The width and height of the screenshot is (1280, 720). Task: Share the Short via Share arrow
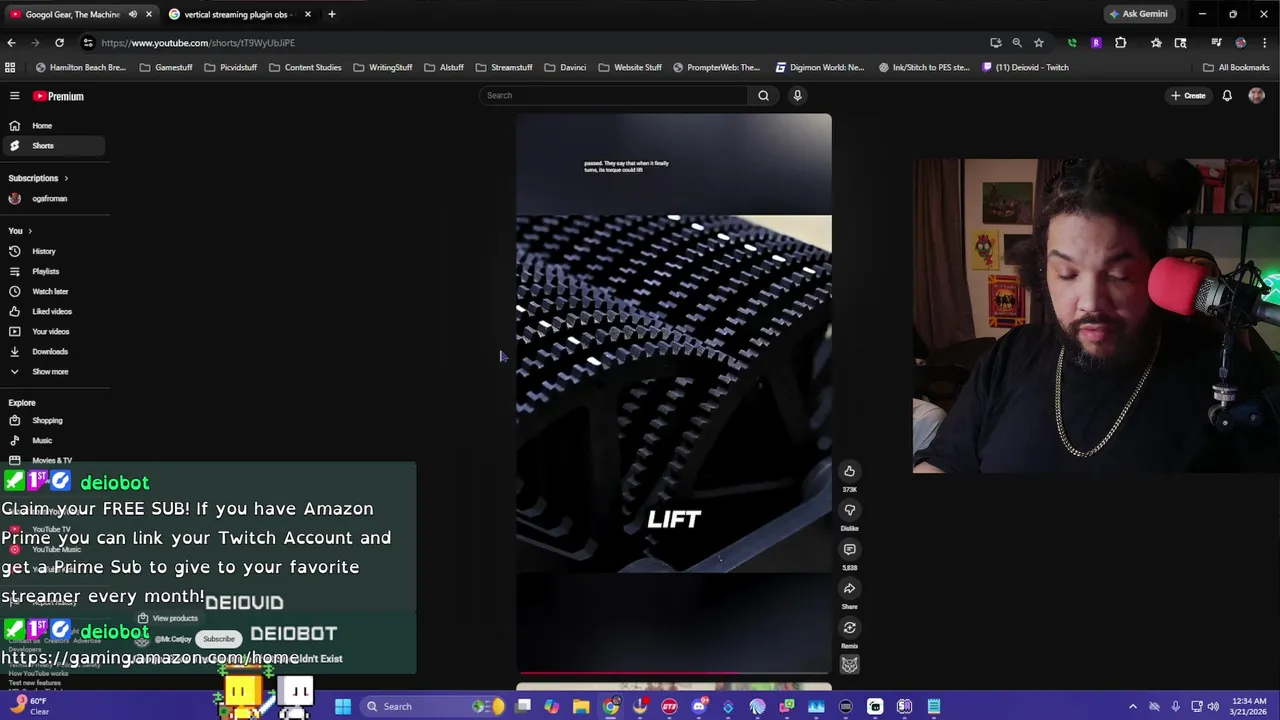[849, 588]
